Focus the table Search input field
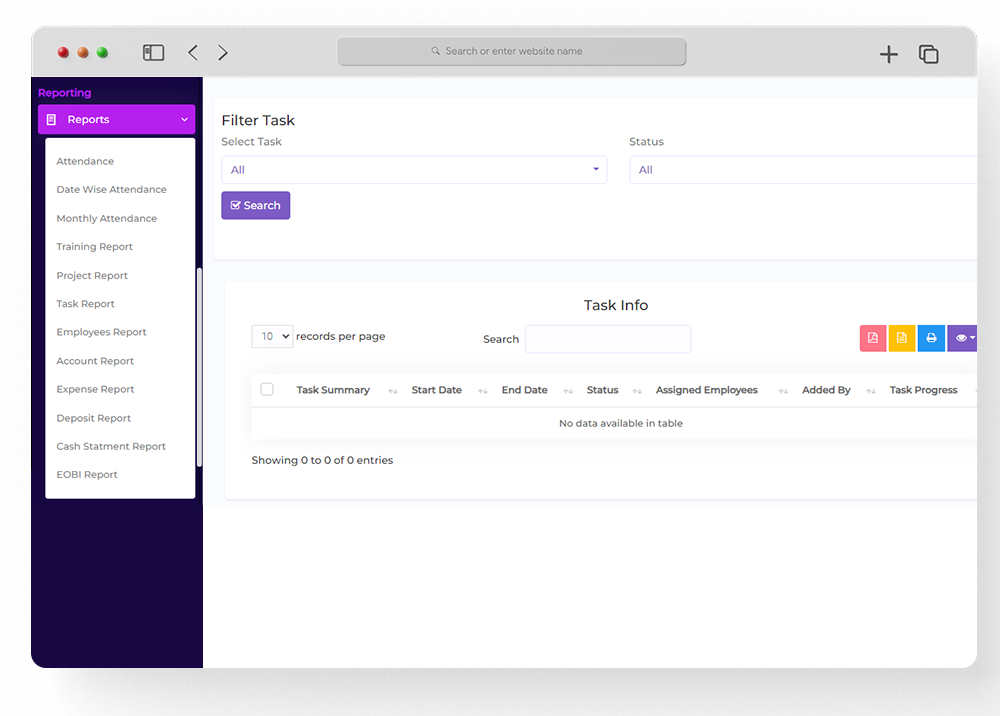Screen dimensions: 1000x716 tap(608, 339)
